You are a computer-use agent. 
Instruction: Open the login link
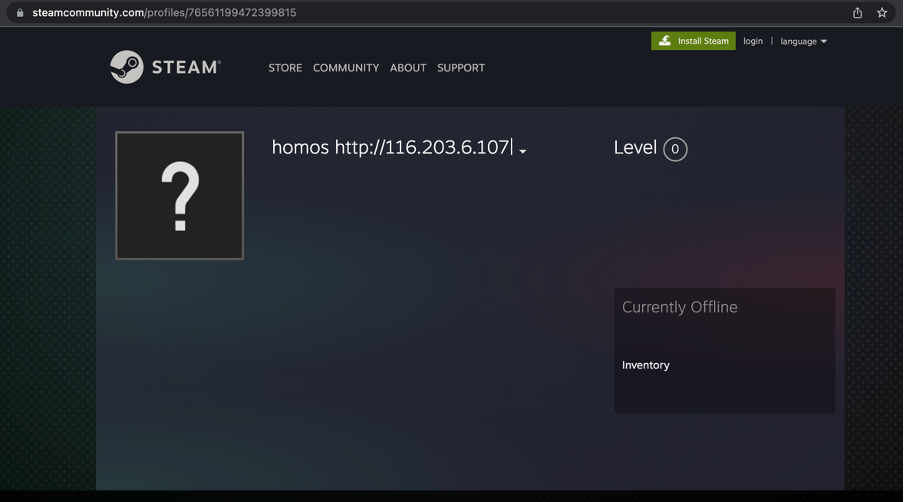pos(752,41)
